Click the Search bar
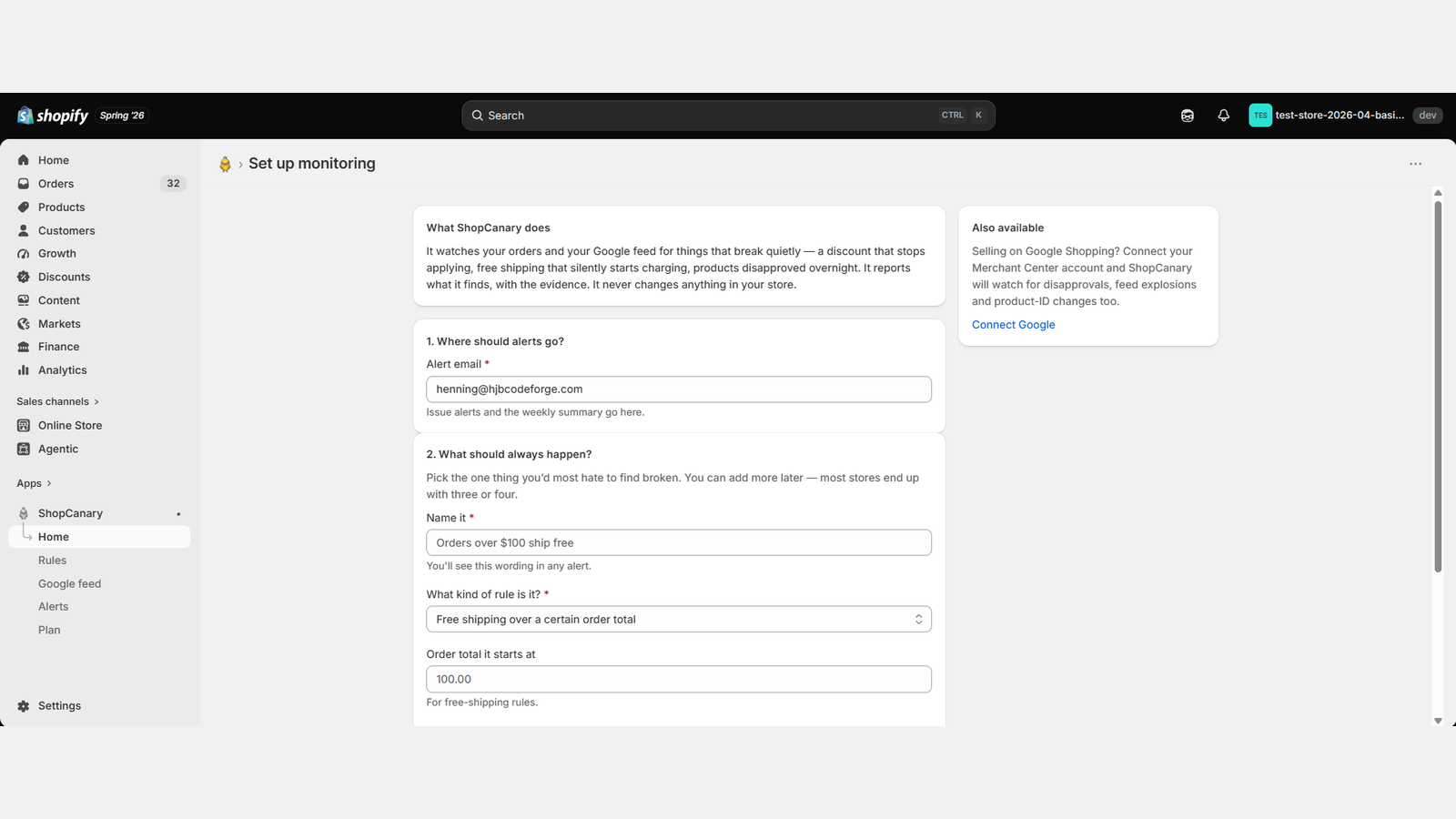The width and height of the screenshot is (1456, 819). 728,116
